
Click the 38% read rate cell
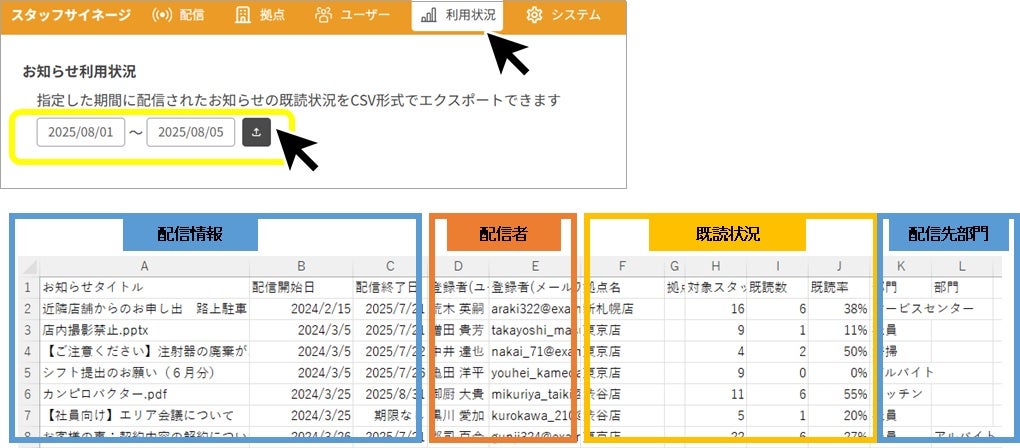click(840, 308)
